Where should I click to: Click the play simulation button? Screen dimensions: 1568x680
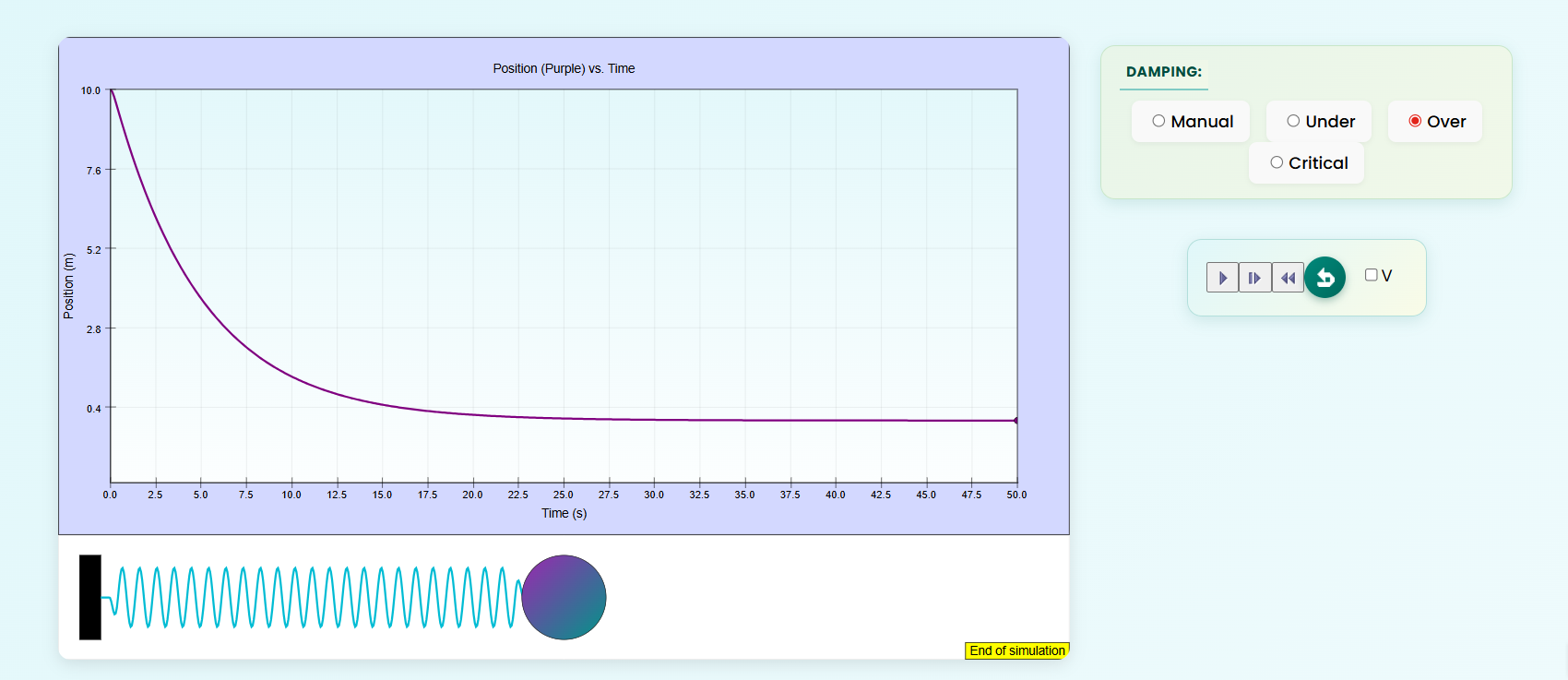[x=1222, y=278]
